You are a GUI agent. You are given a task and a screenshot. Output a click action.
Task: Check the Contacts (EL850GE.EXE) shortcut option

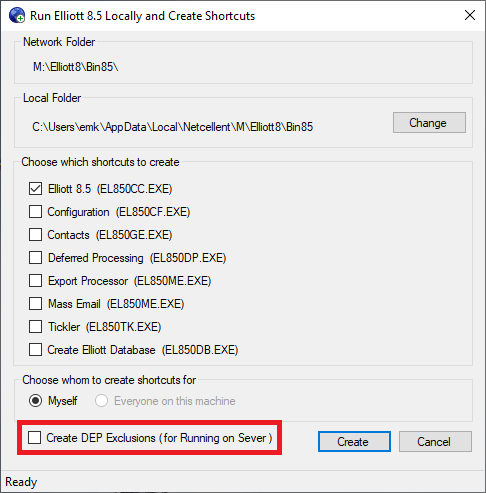point(35,235)
